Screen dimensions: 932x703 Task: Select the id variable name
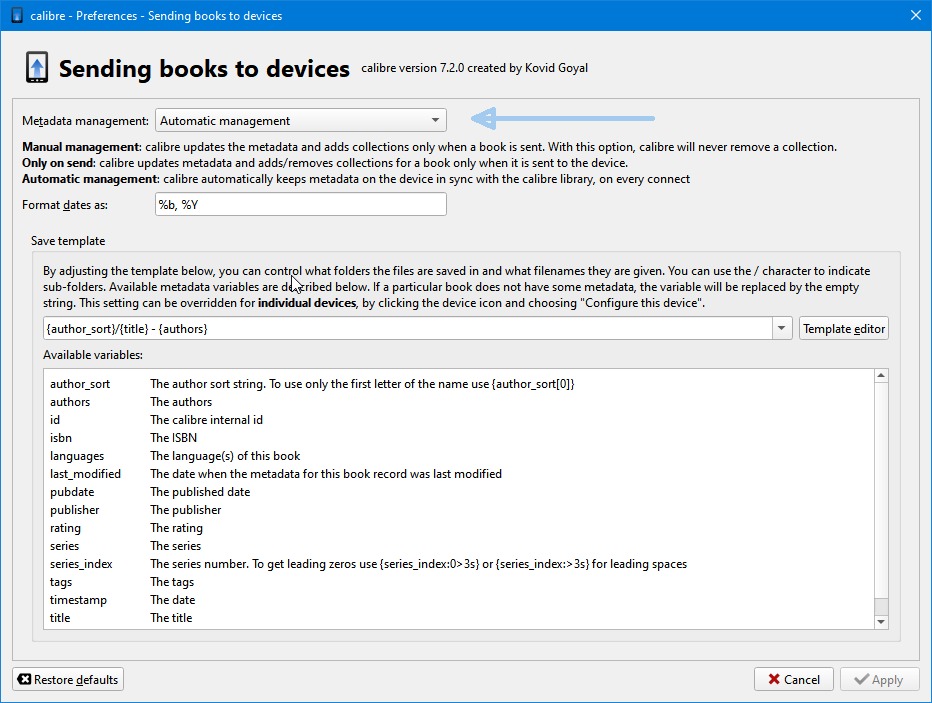(x=55, y=420)
